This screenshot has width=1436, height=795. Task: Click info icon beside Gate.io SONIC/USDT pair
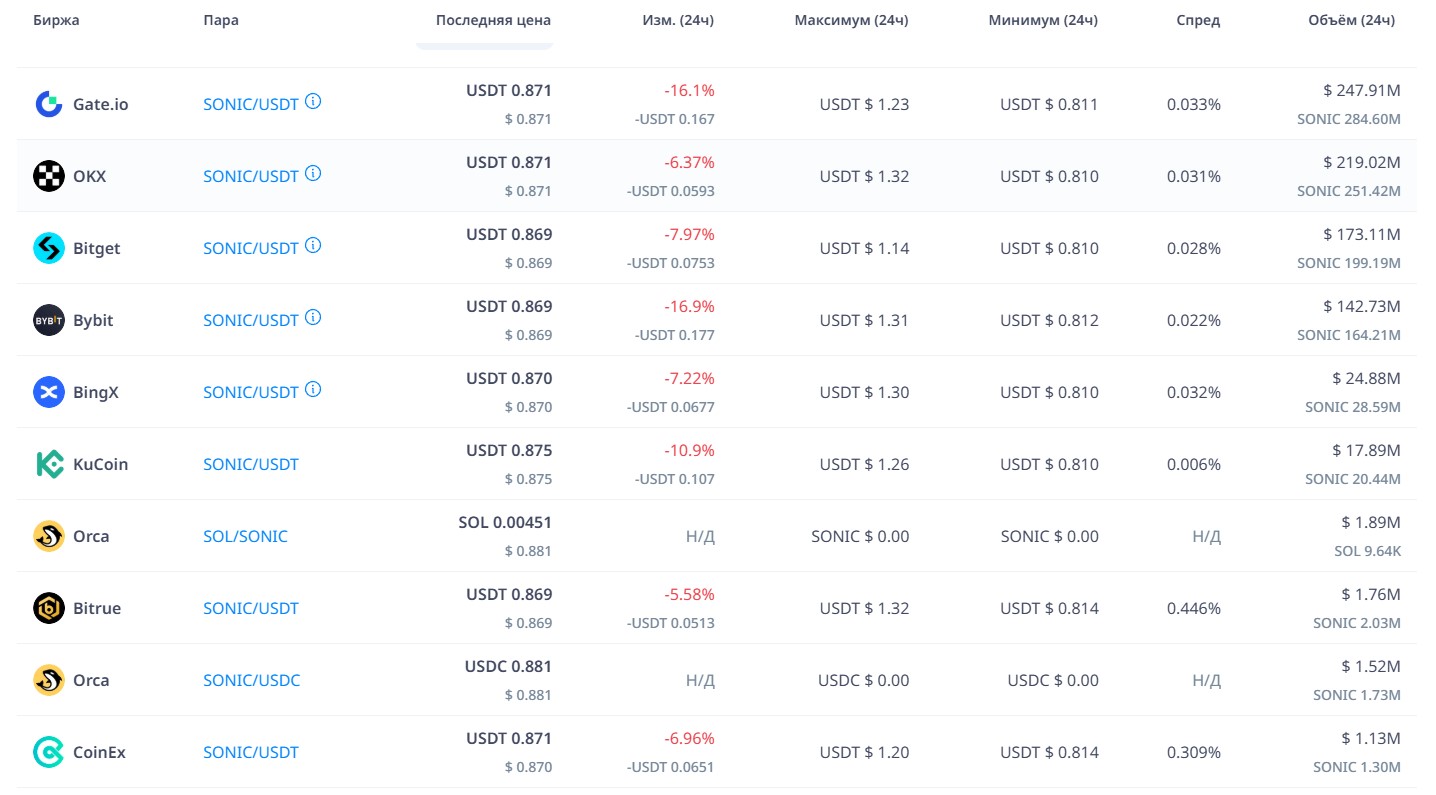coord(313,101)
